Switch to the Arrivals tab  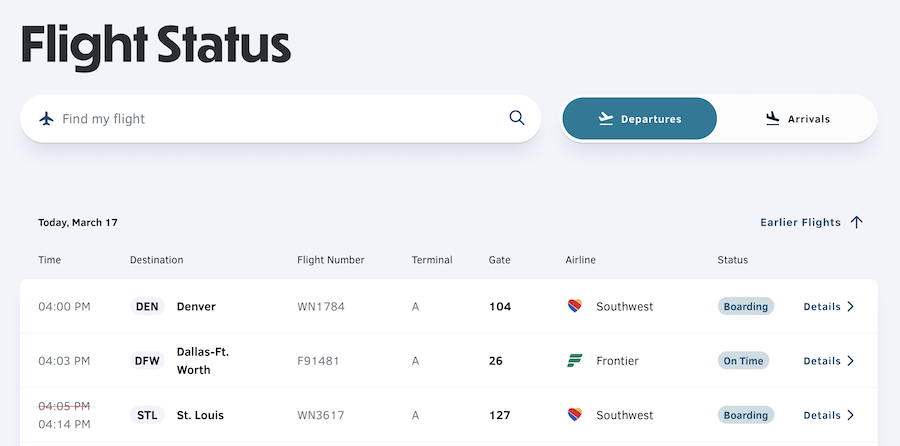pyautogui.click(x=797, y=119)
